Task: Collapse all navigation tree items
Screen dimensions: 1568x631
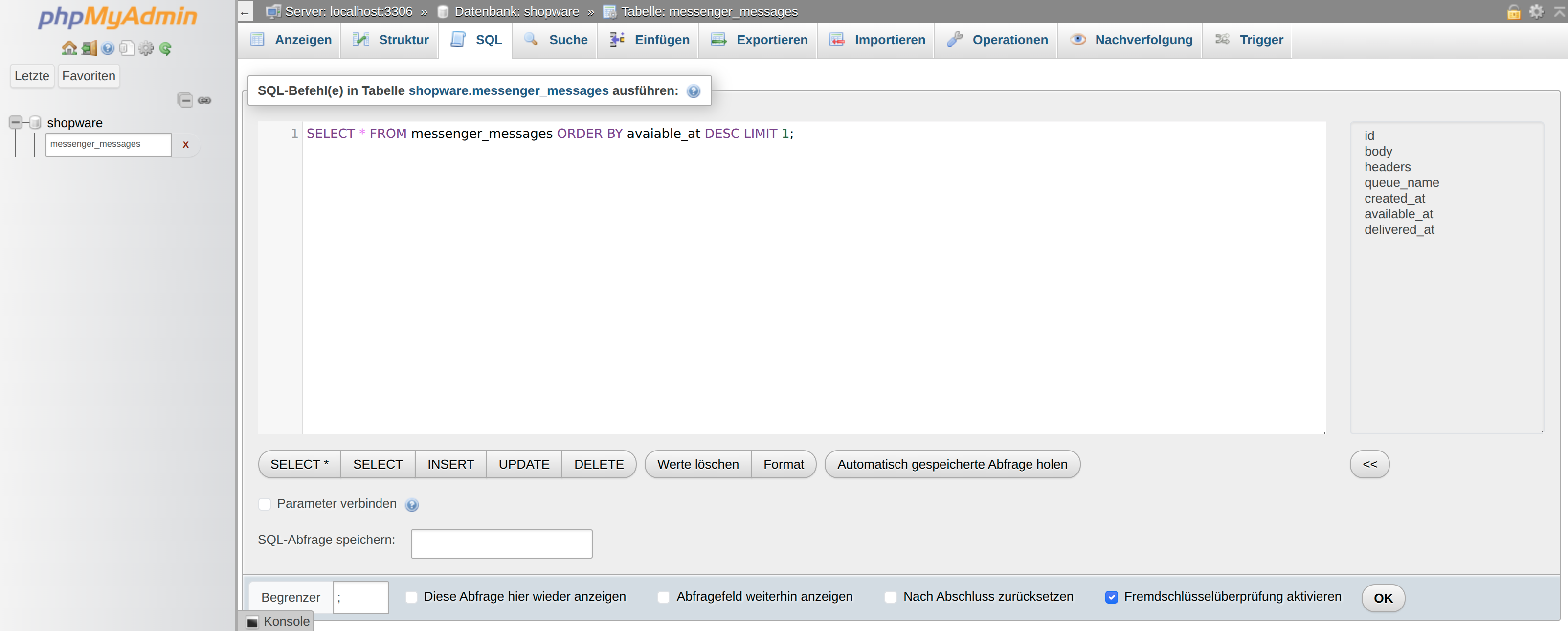Action: (x=185, y=100)
